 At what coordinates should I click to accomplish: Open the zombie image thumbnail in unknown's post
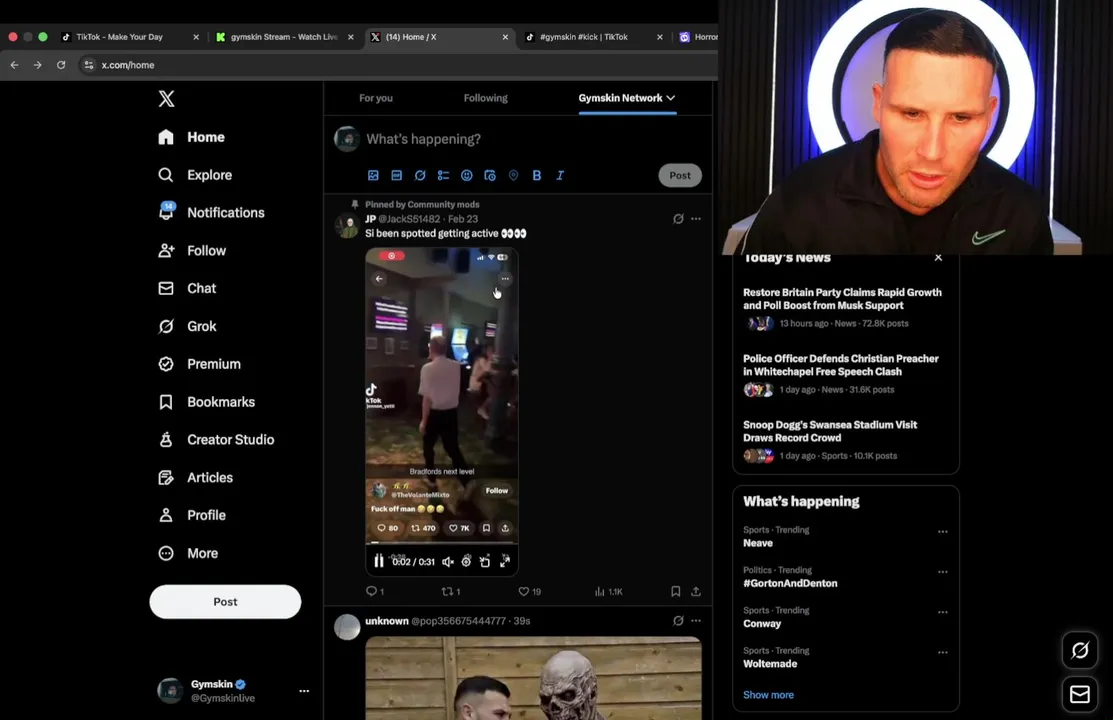click(x=533, y=678)
